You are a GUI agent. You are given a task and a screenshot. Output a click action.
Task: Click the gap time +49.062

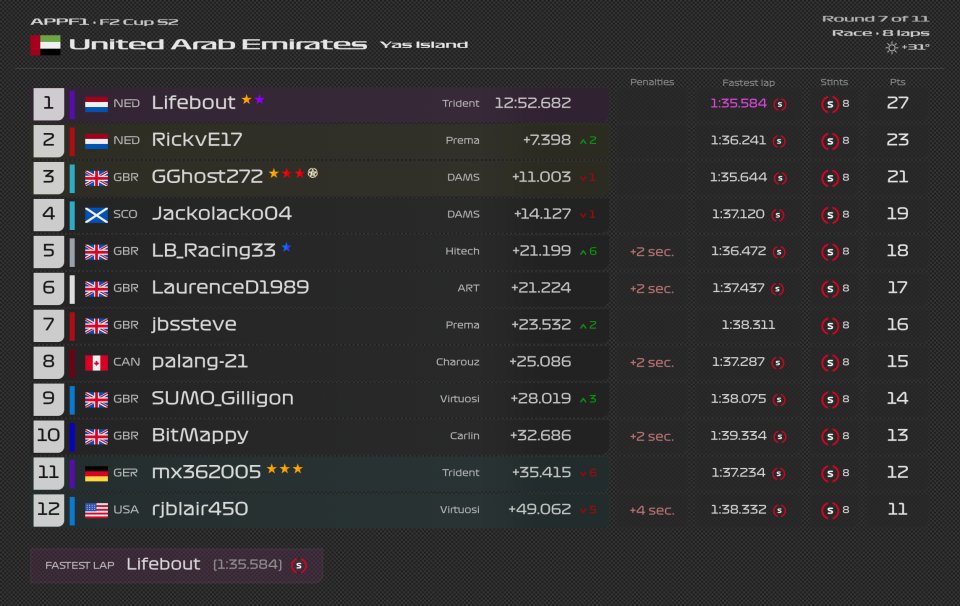[539, 509]
